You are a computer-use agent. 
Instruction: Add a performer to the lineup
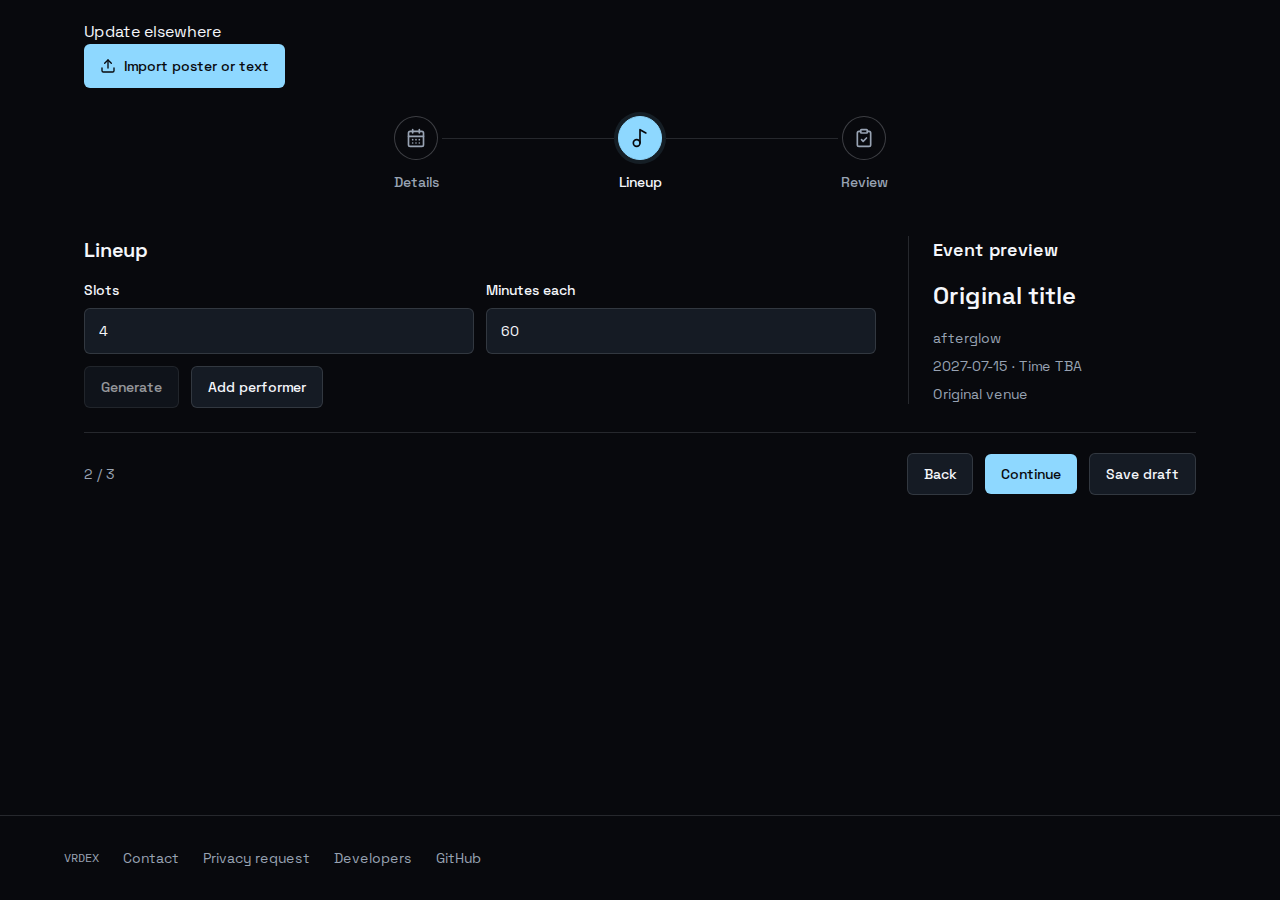(x=257, y=387)
